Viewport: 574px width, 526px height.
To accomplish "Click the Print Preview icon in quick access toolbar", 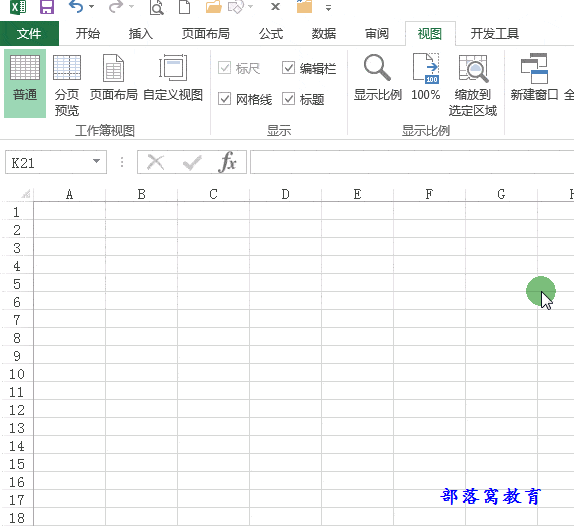I will click(157, 7).
